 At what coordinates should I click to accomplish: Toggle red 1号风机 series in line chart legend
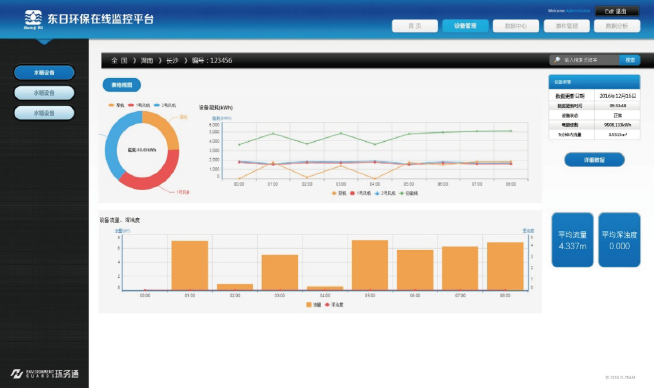tap(360, 193)
